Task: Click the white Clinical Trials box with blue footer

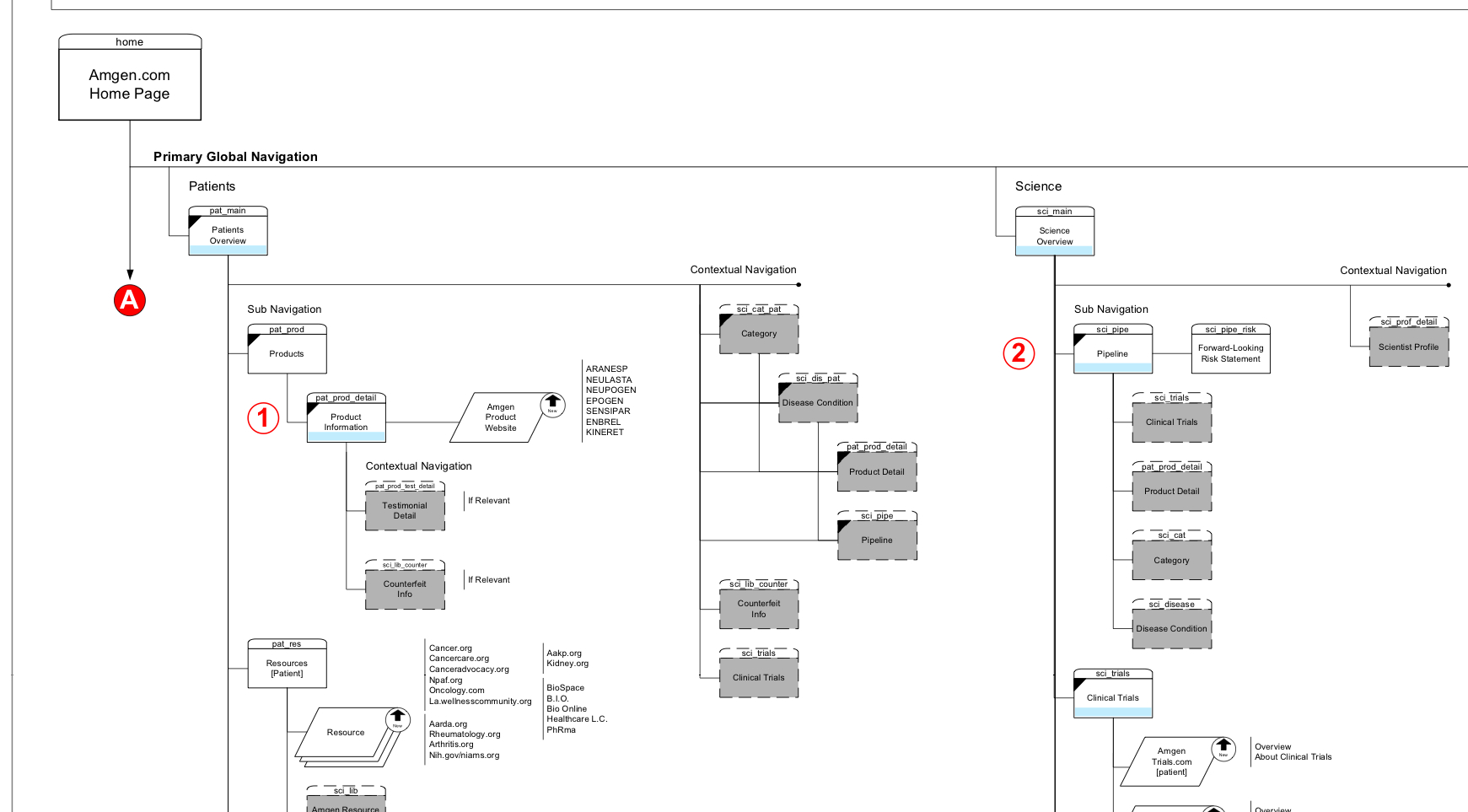Action: 1113,693
